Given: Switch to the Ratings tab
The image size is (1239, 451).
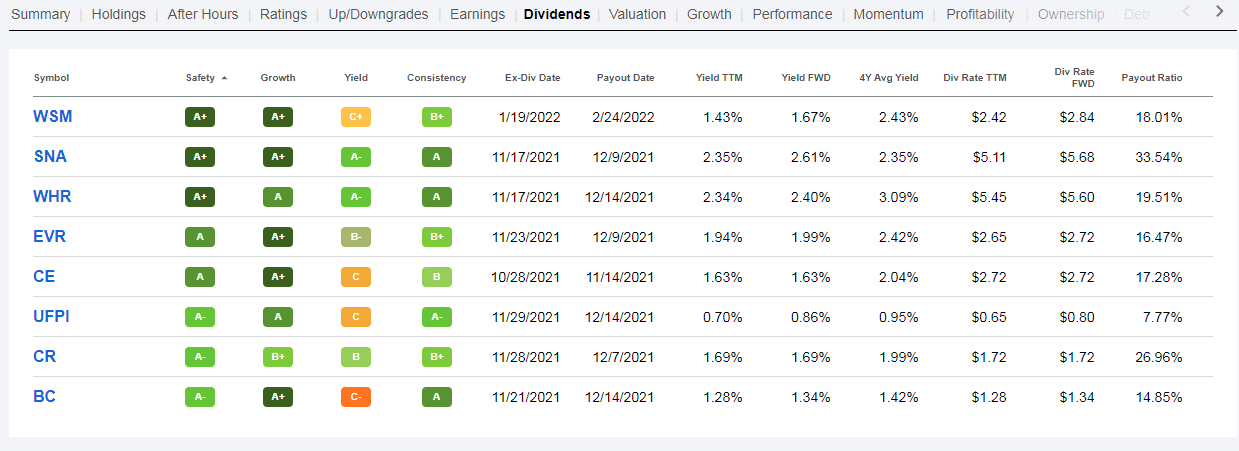Looking at the screenshot, I should coord(284,14).
